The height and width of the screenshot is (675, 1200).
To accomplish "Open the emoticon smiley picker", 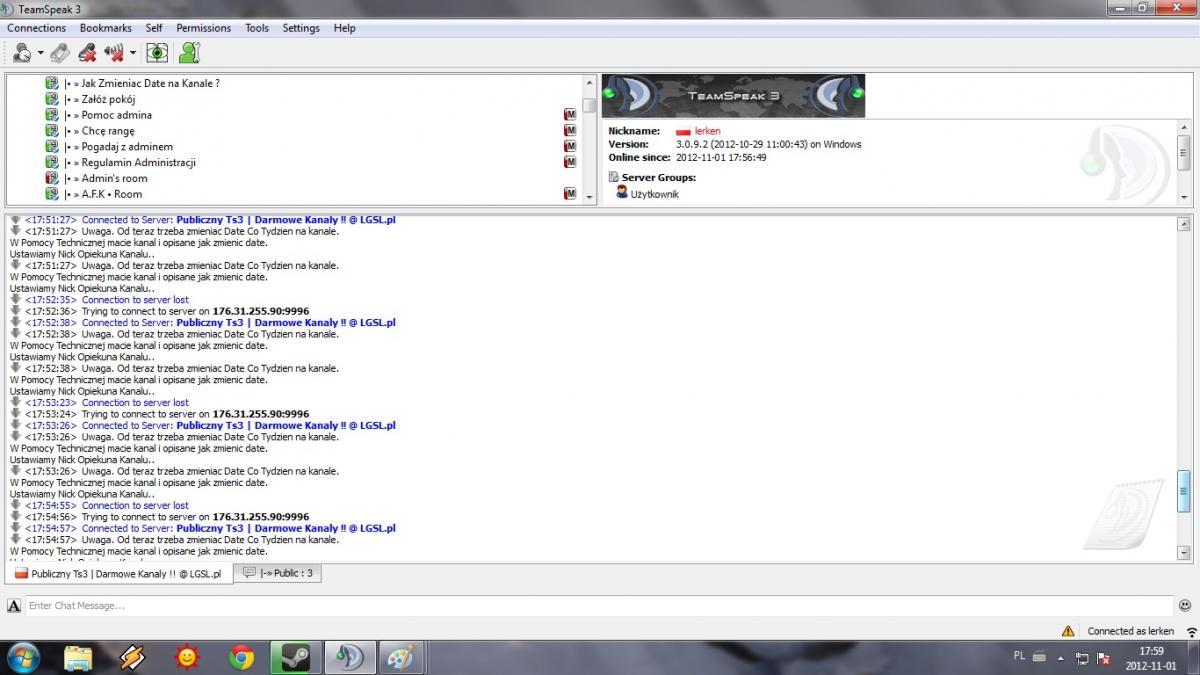I will pyautogui.click(x=1185, y=605).
